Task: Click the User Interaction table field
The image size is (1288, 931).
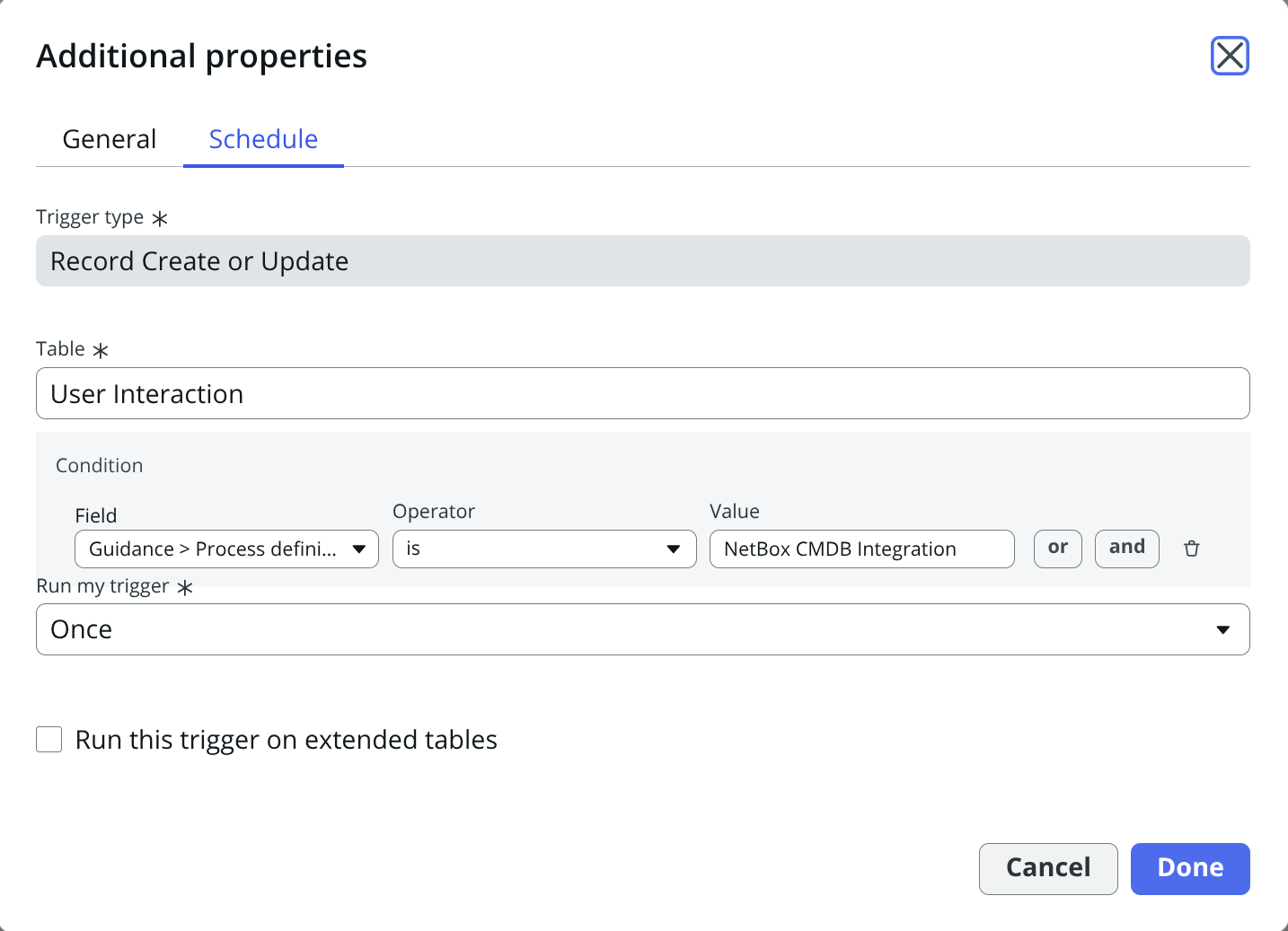Action: pyautogui.click(x=642, y=393)
